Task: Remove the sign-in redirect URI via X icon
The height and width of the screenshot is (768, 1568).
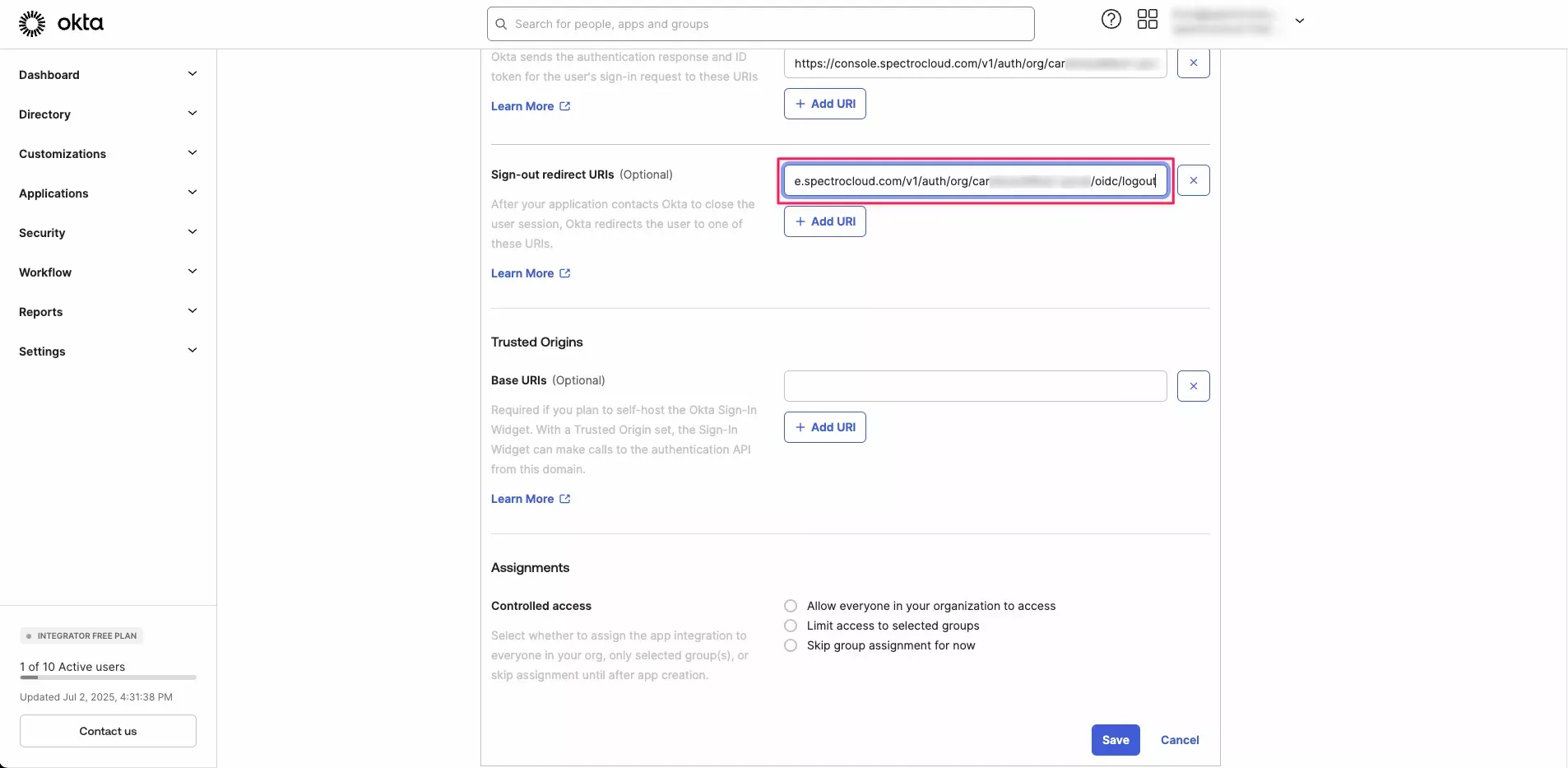Action: click(1194, 63)
